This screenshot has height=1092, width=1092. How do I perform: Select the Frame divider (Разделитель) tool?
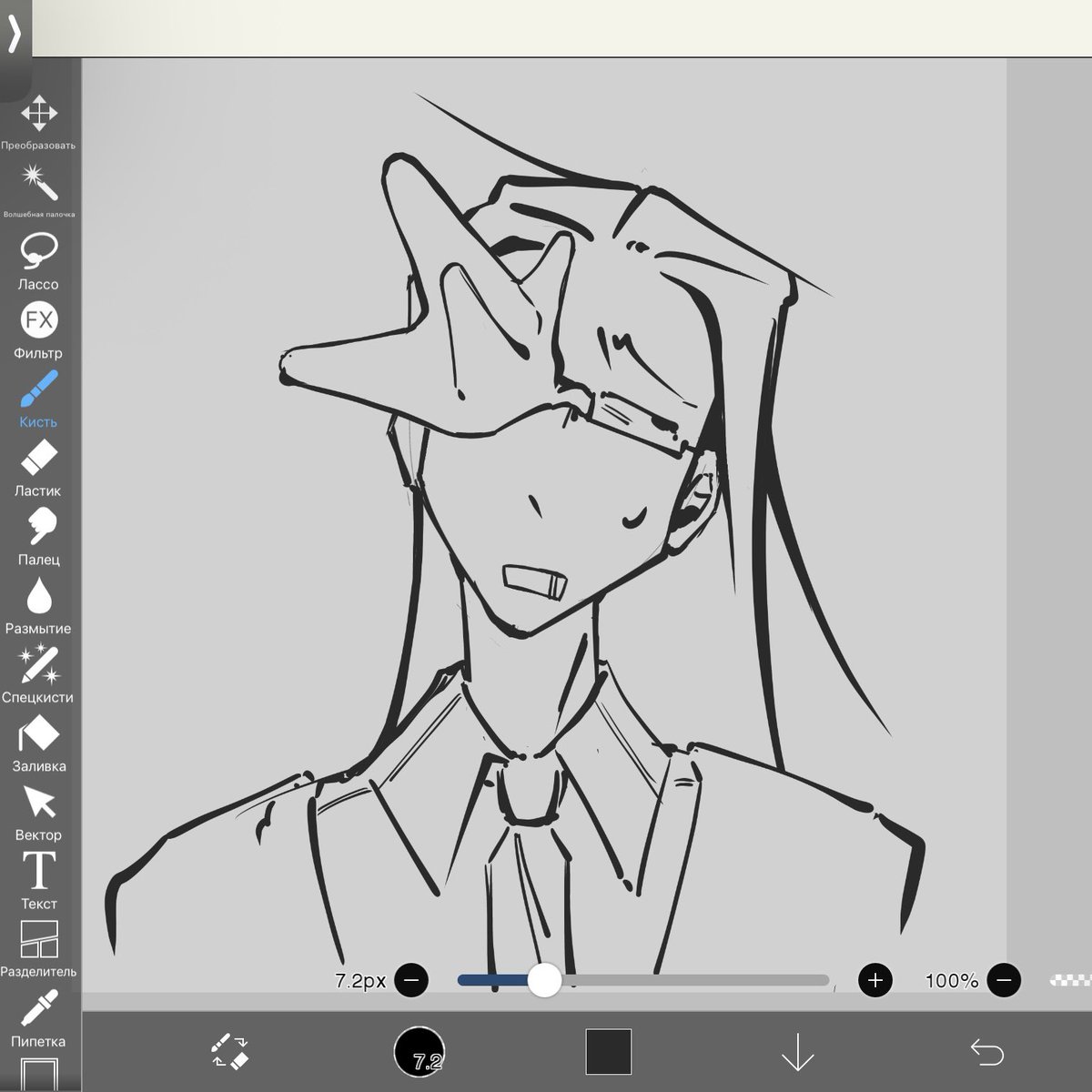tap(38, 949)
